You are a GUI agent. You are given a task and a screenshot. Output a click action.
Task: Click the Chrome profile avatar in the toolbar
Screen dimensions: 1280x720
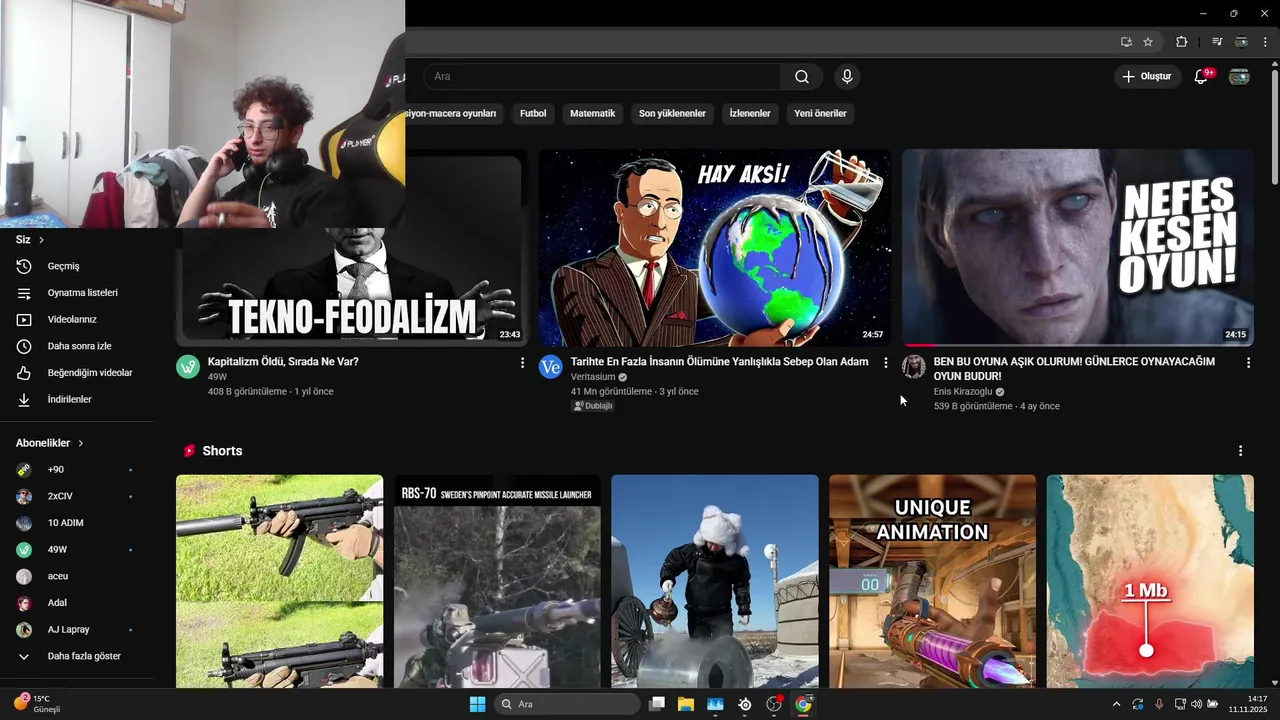pyautogui.click(x=1241, y=42)
